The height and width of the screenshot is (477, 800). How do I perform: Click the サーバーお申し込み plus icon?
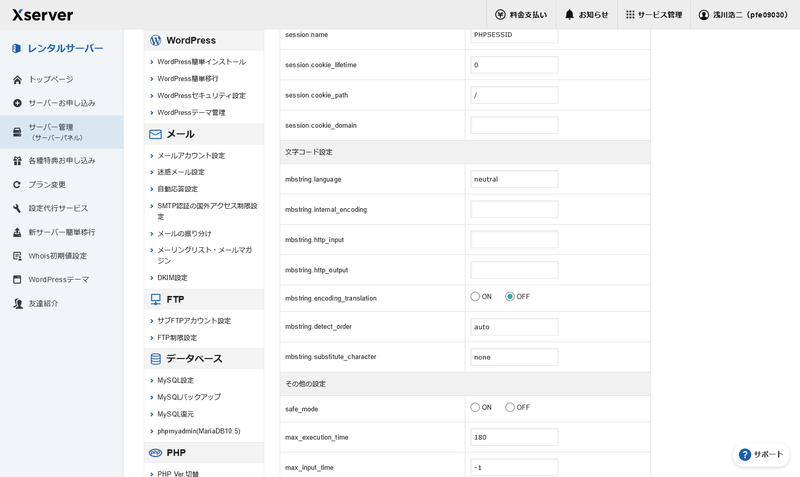(17, 103)
